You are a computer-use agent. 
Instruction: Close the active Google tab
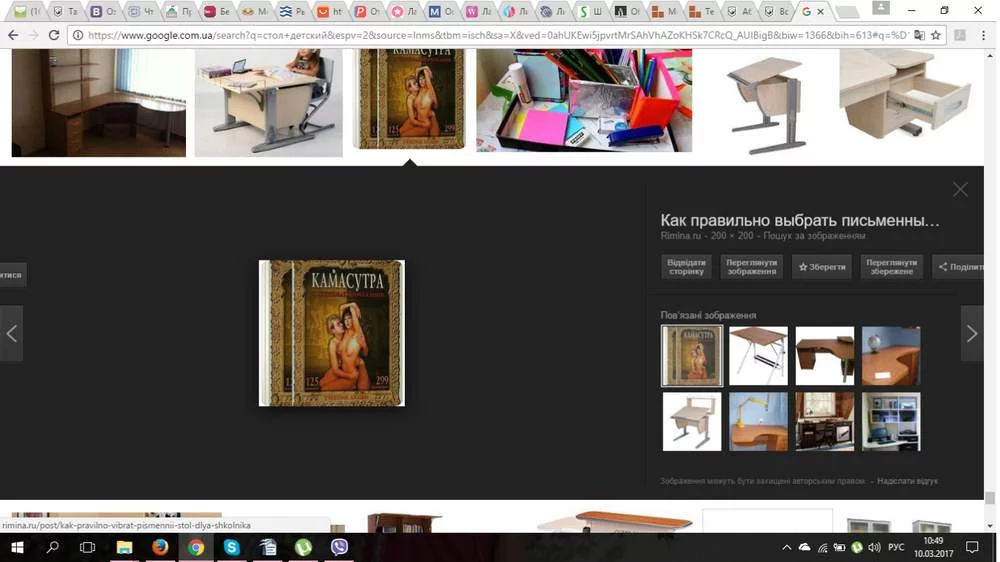[820, 11]
